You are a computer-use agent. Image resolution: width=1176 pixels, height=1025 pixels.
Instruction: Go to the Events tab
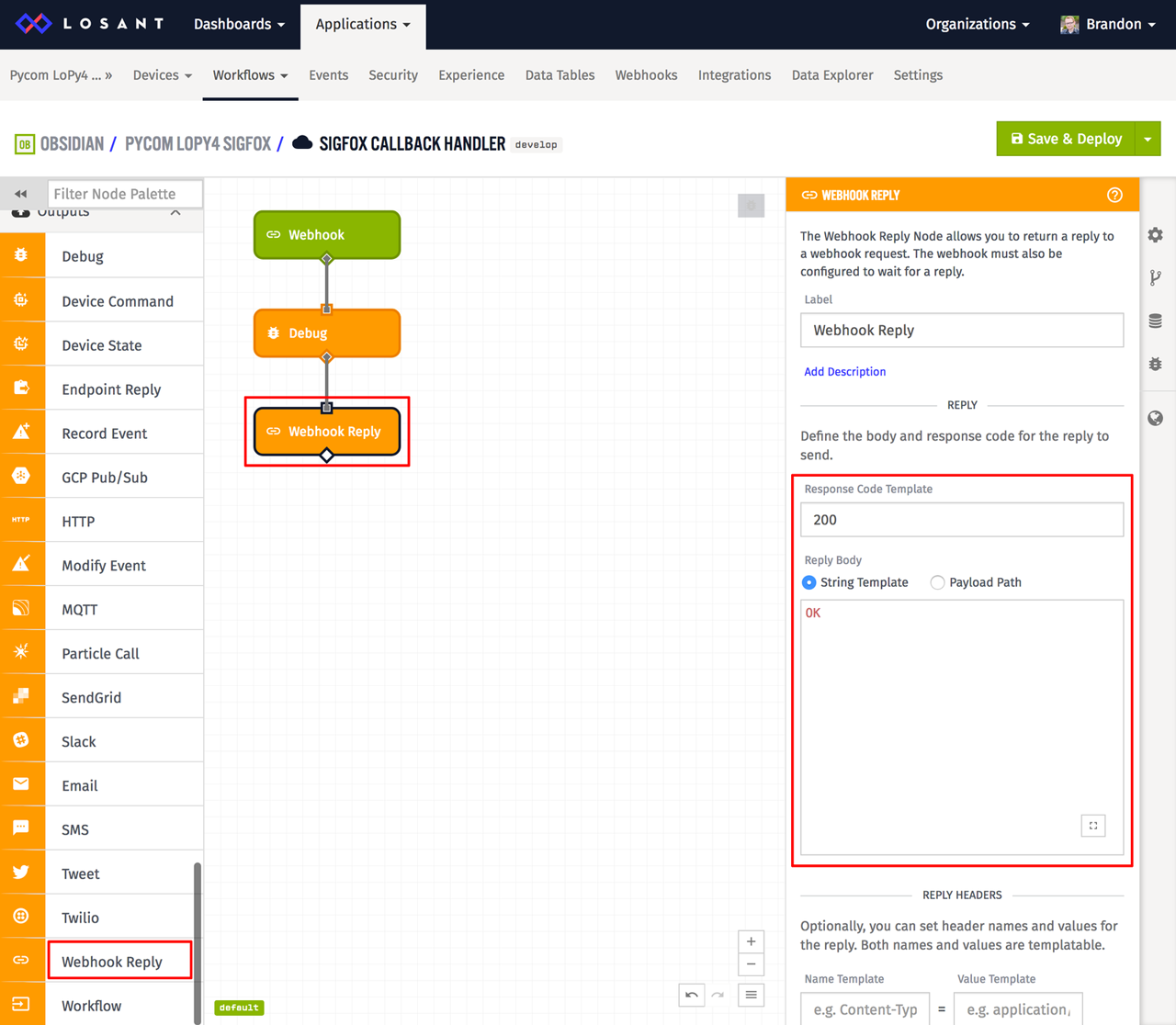click(328, 75)
